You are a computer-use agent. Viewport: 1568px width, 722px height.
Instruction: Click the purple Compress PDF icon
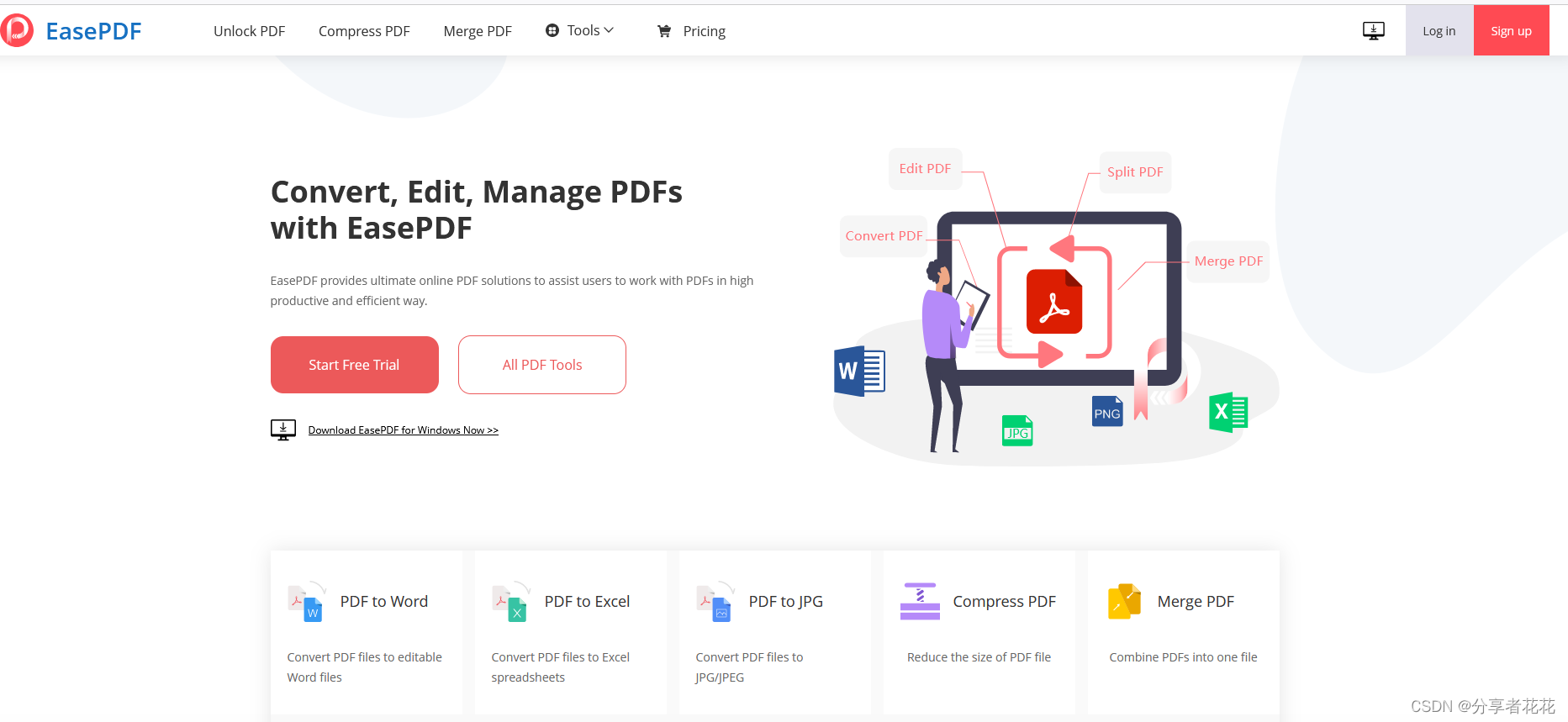coord(920,602)
